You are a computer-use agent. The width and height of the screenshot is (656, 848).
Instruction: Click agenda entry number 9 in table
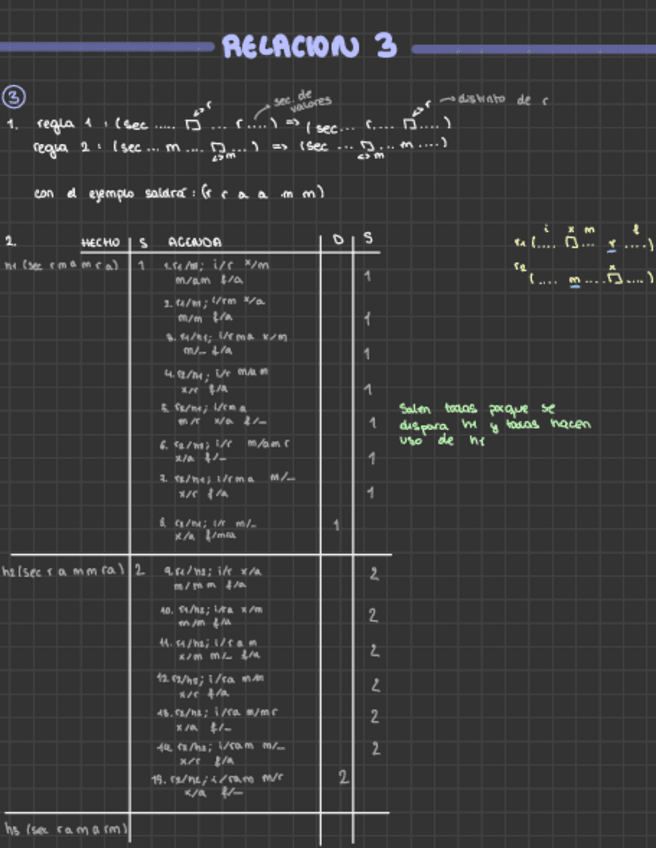[212, 577]
